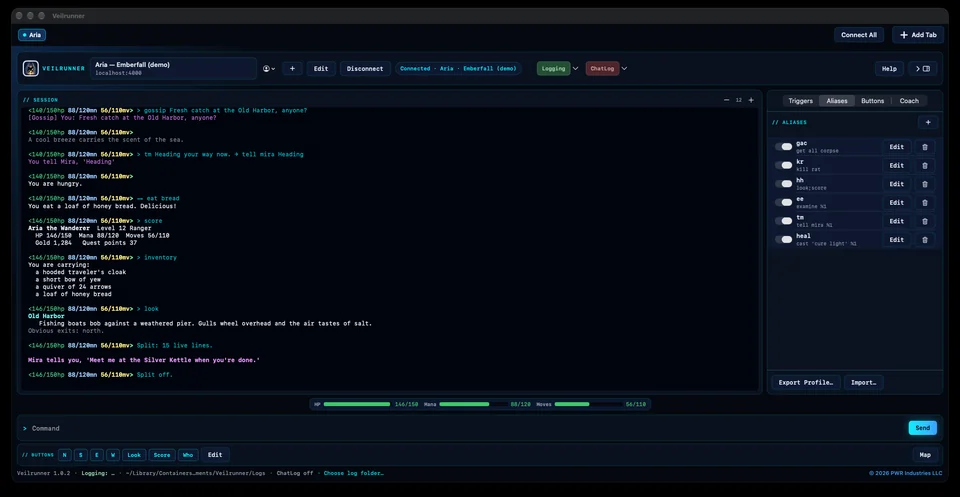Screen dimensions: 960x497
Task: Click the Connected status pill
Action: tap(458, 69)
